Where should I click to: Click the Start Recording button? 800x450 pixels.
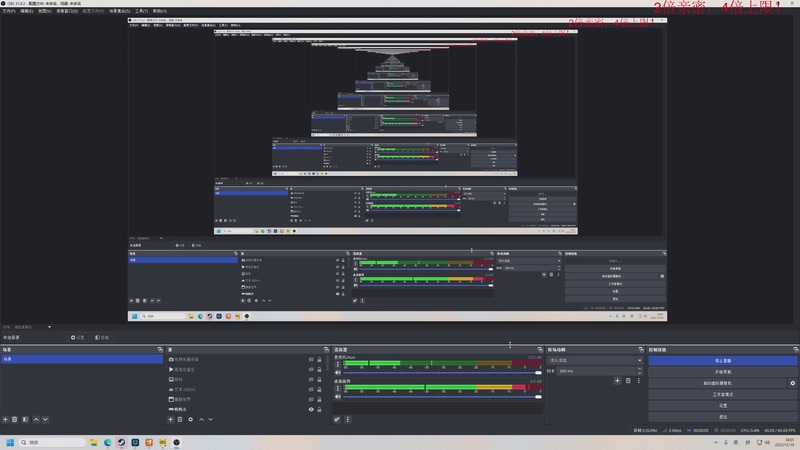(722, 372)
